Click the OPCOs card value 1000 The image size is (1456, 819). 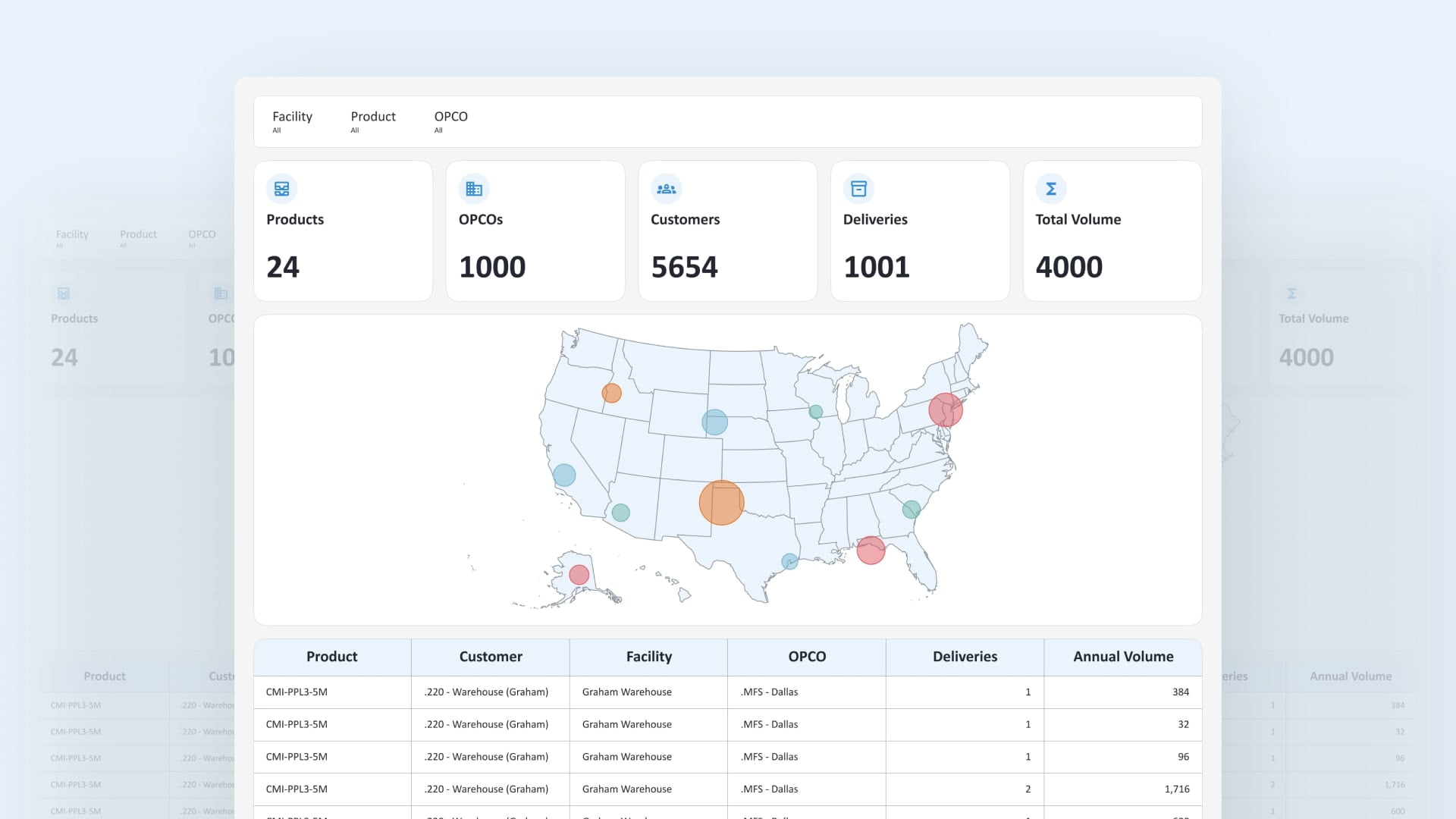pyautogui.click(x=492, y=267)
